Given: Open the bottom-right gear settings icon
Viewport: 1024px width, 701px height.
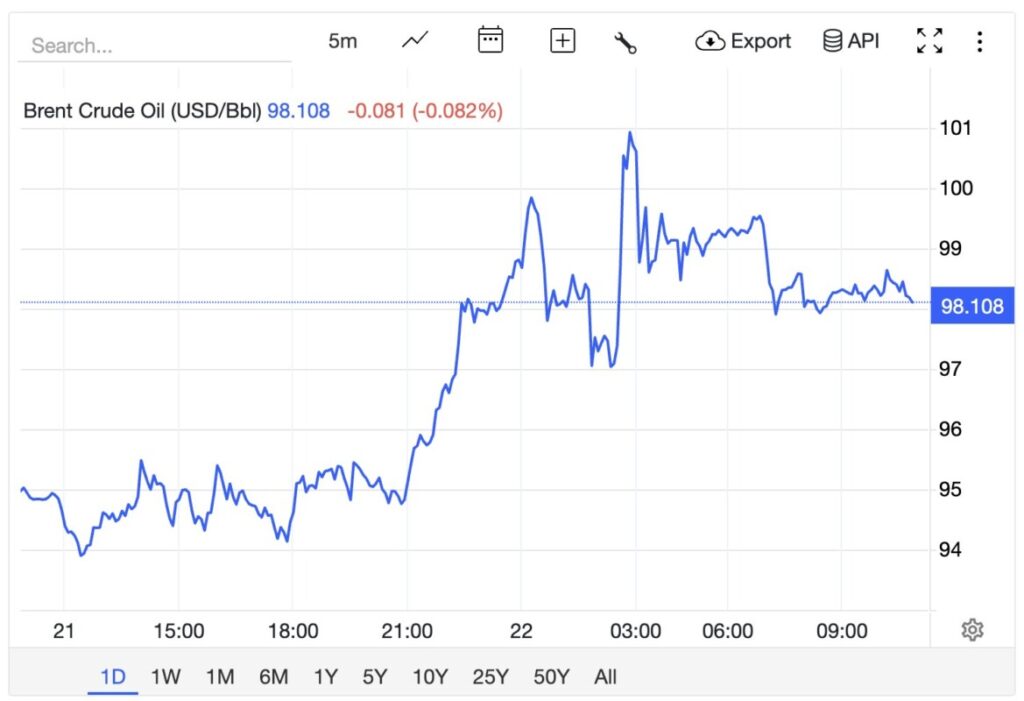Looking at the screenshot, I should coord(971,627).
